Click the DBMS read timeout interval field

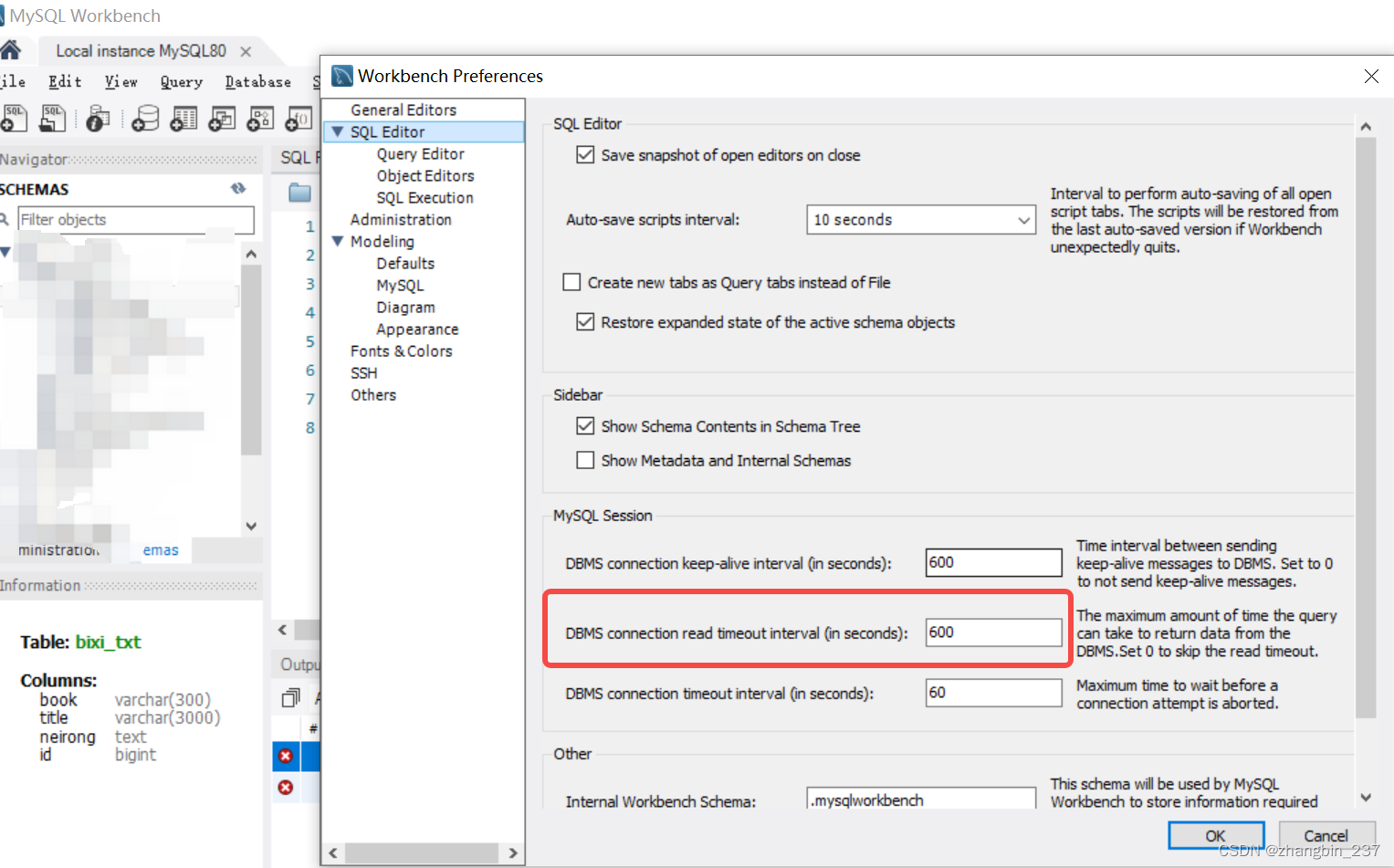[993, 632]
